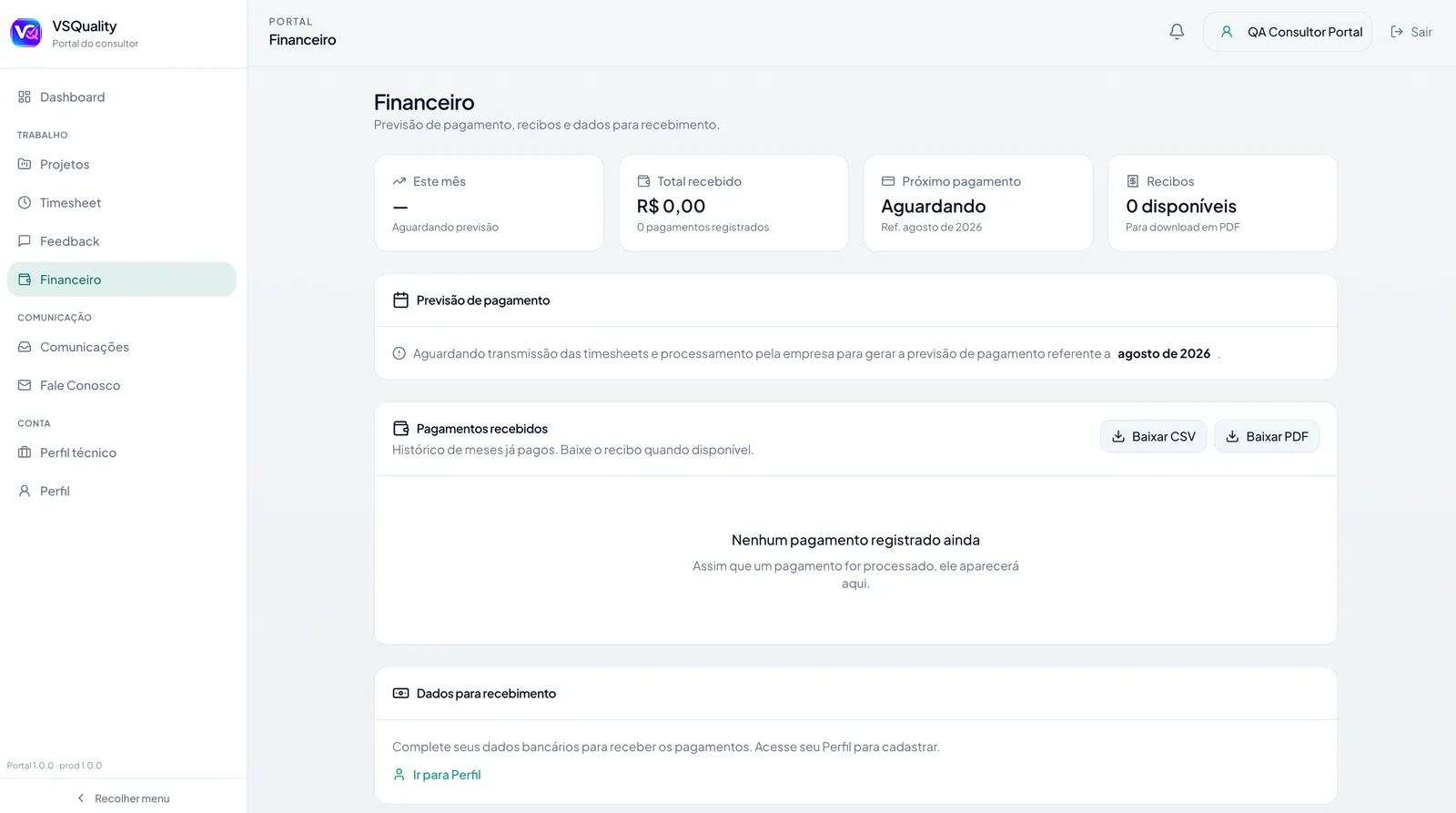Click the Próximo pagamento card

pyautogui.click(x=977, y=203)
